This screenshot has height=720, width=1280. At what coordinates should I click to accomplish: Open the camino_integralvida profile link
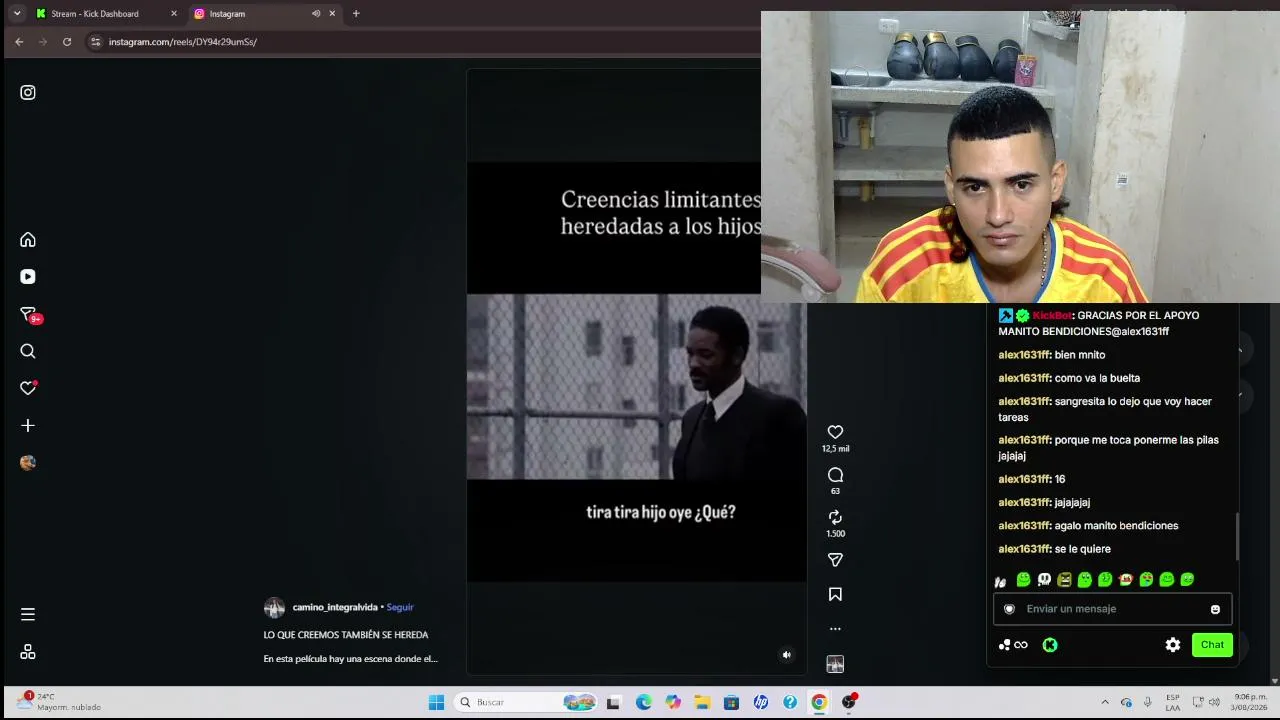pos(335,607)
